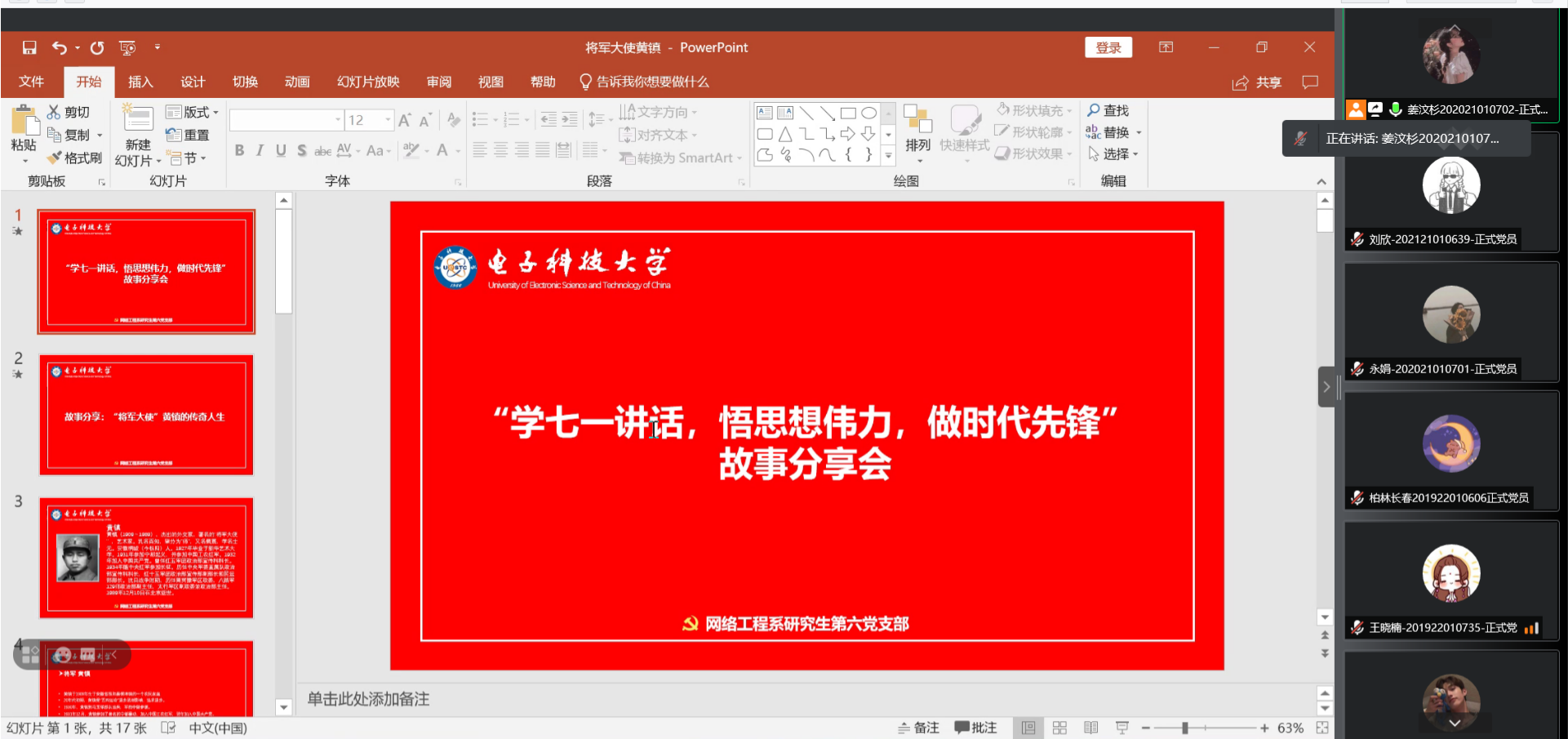Click the red Sign in button
Viewport: 1568px width, 739px height.
pyautogui.click(x=1108, y=47)
